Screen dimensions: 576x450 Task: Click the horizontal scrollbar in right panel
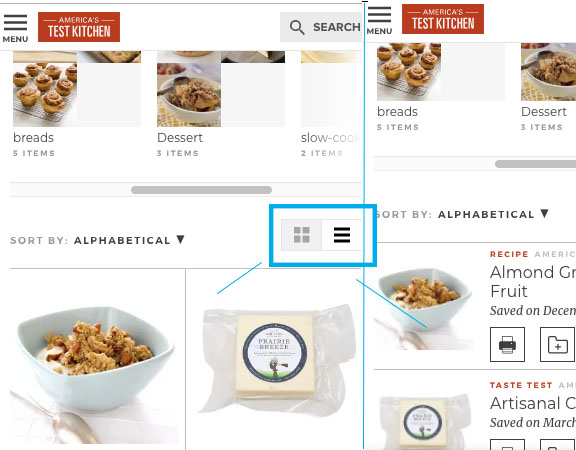coord(535,164)
